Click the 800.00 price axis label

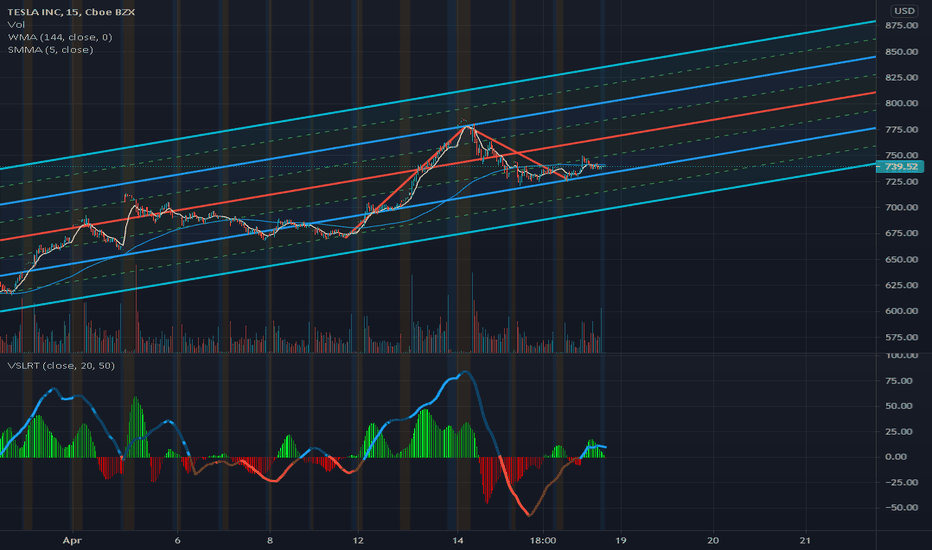[x=901, y=103]
